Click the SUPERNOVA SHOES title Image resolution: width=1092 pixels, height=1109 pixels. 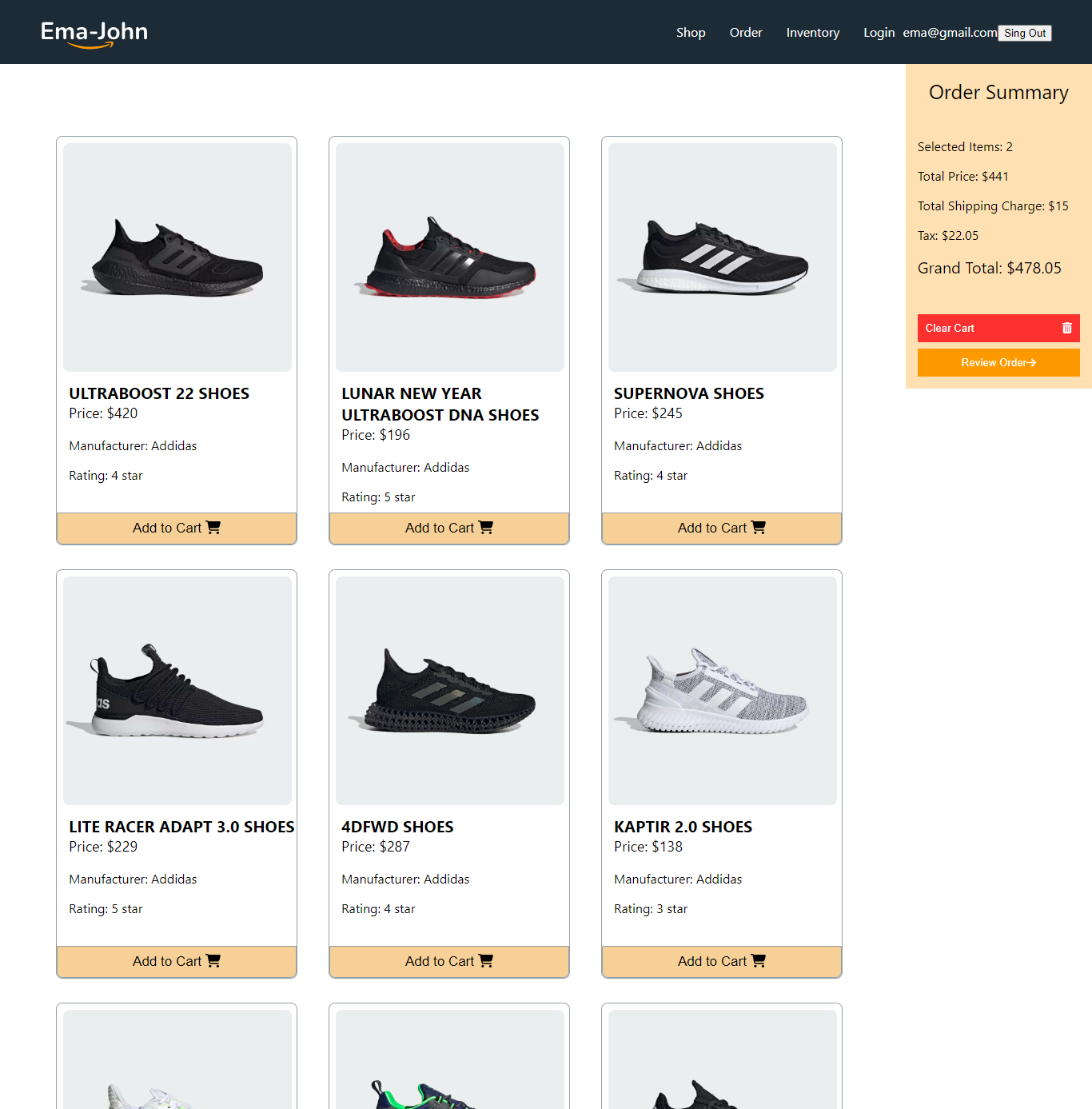coord(689,393)
